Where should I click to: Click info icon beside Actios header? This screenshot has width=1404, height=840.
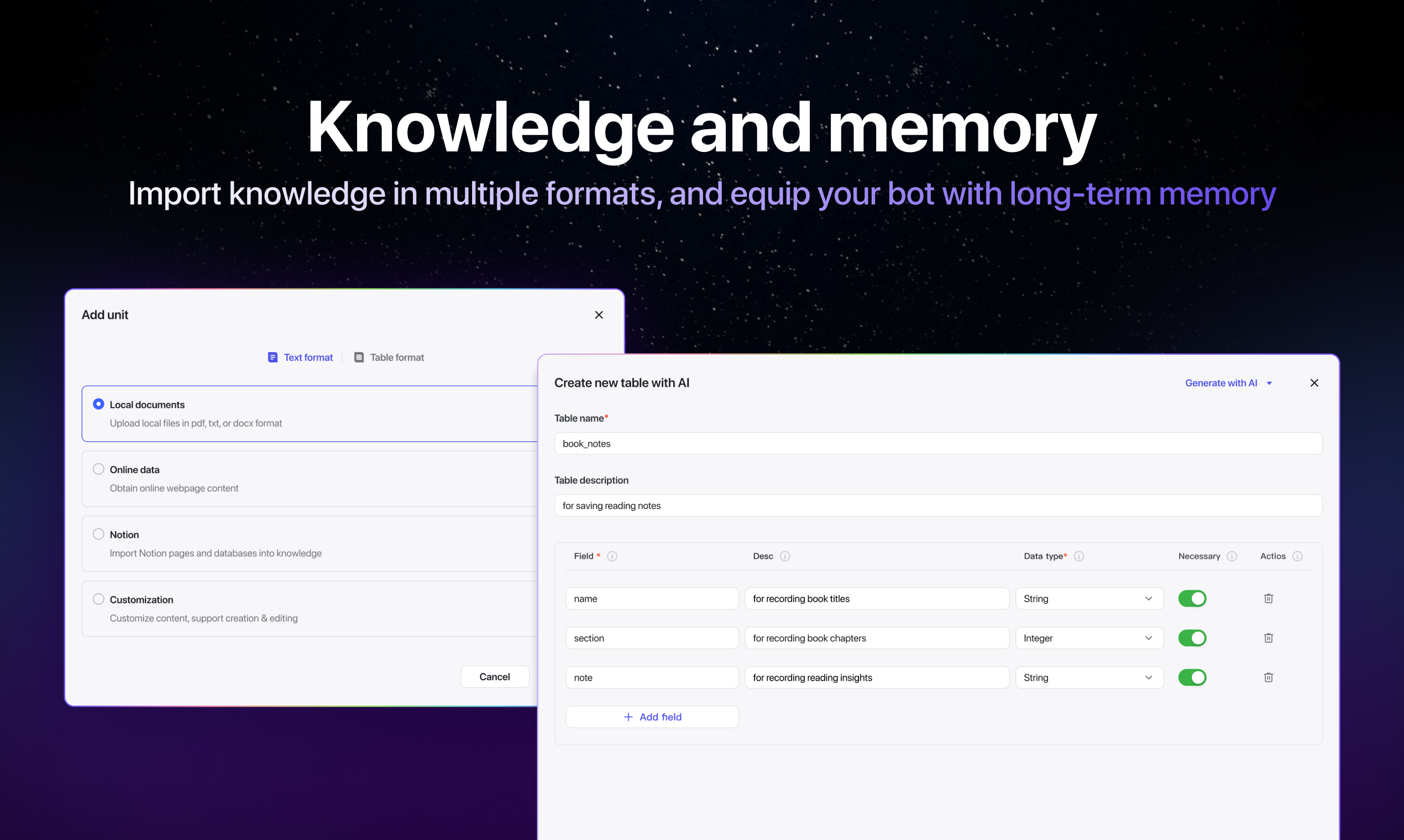tap(1297, 556)
